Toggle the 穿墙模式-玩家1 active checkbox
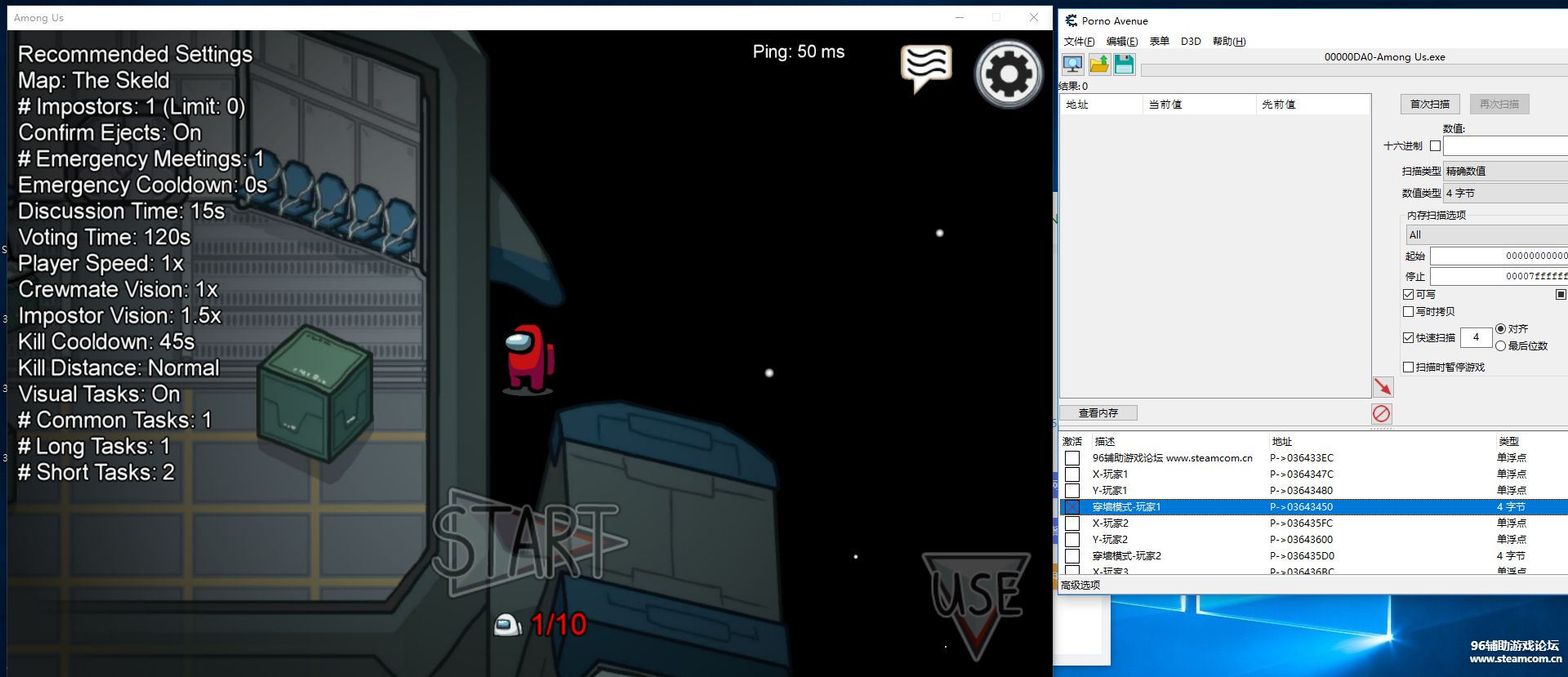 point(1072,507)
